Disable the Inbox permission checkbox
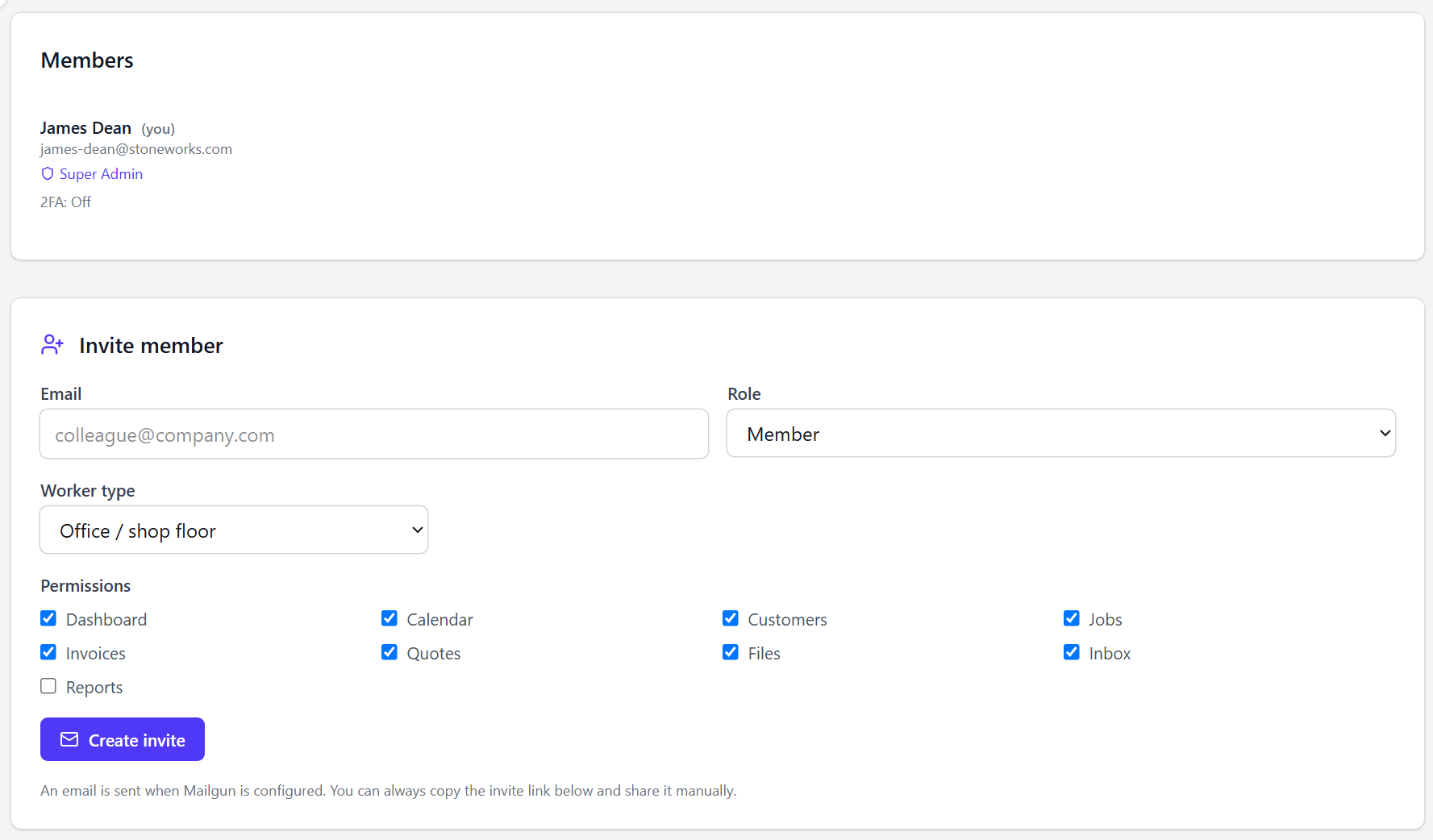Image resolution: width=1433 pixels, height=840 pixels. click(1072, 652)
